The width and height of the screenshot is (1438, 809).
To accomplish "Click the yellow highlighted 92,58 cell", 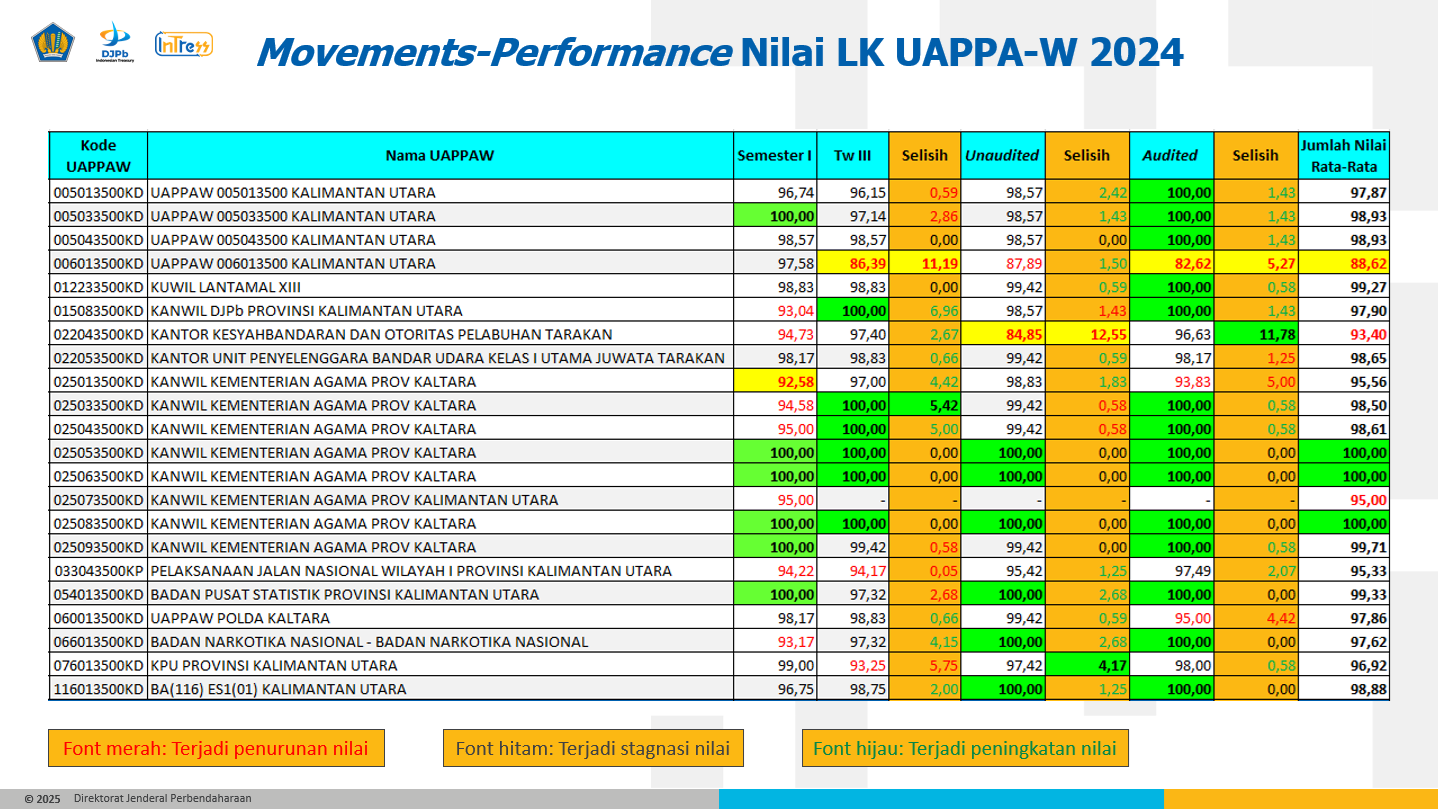I will click(775, 382).
